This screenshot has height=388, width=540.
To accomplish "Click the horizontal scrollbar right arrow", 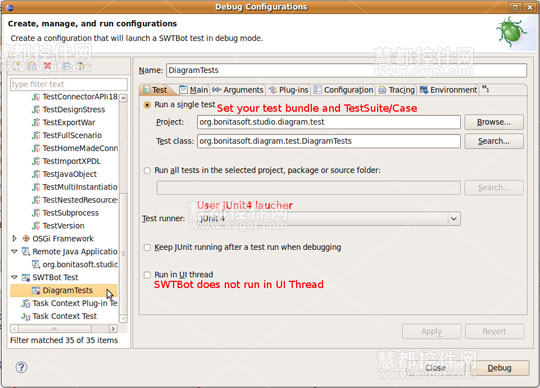I will (113, 329).
